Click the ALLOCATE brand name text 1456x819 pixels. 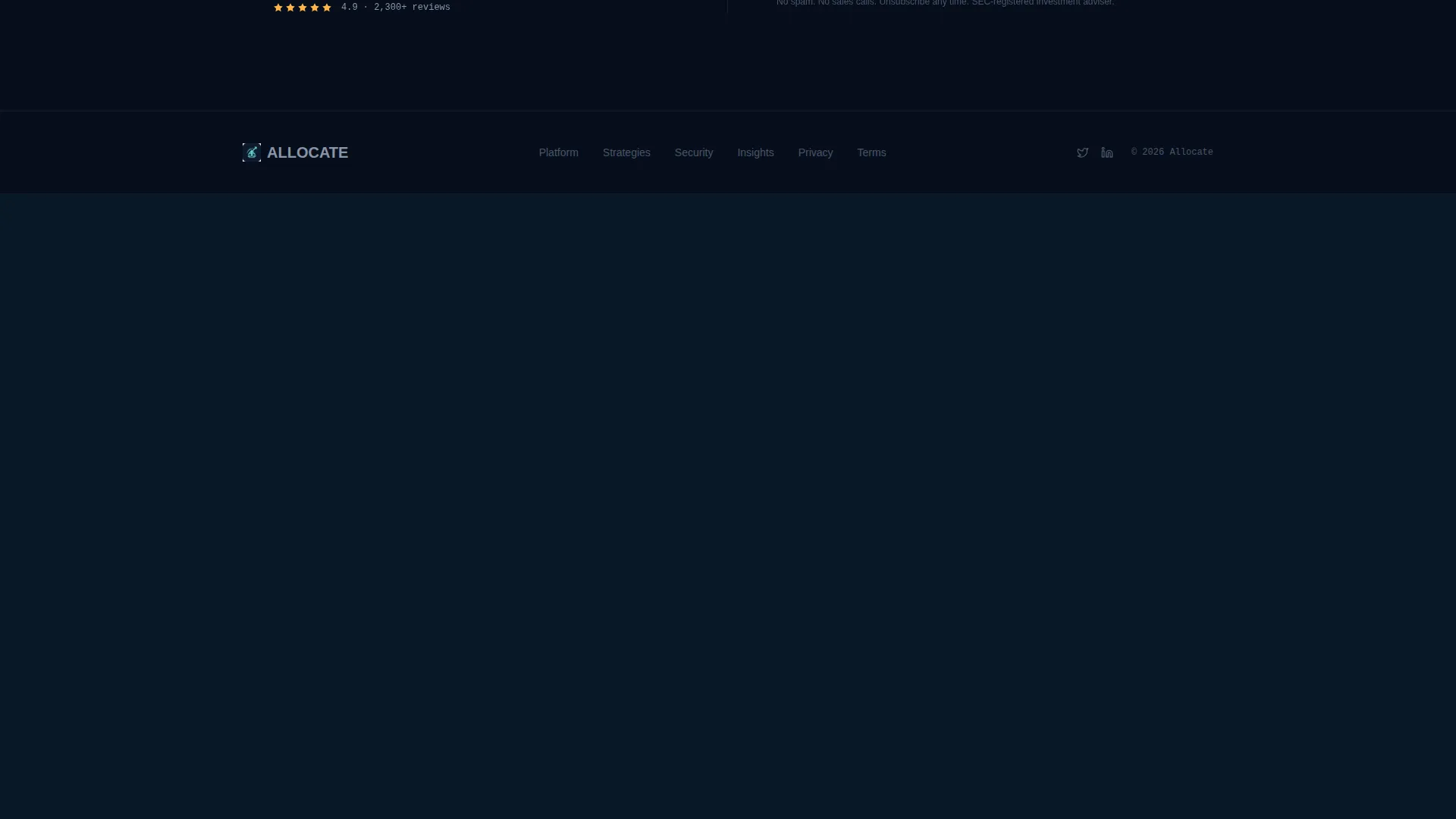click(x=307, y=152)
